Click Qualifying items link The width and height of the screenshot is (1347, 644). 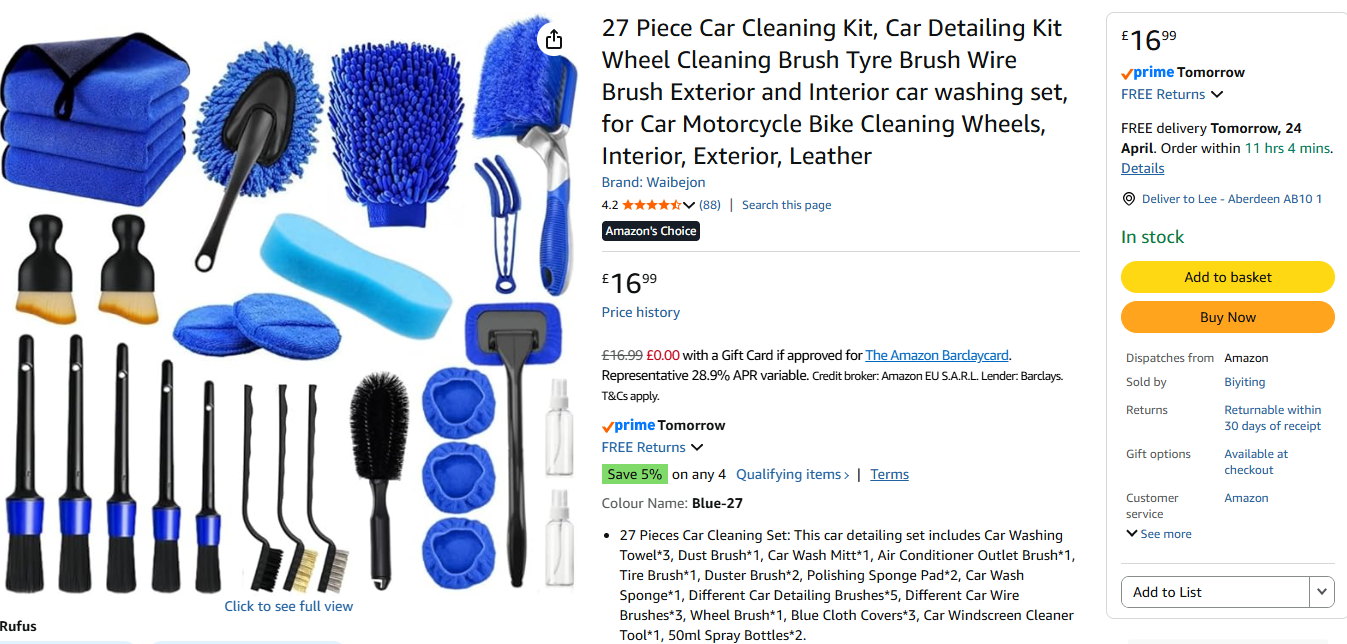(792, 474)
